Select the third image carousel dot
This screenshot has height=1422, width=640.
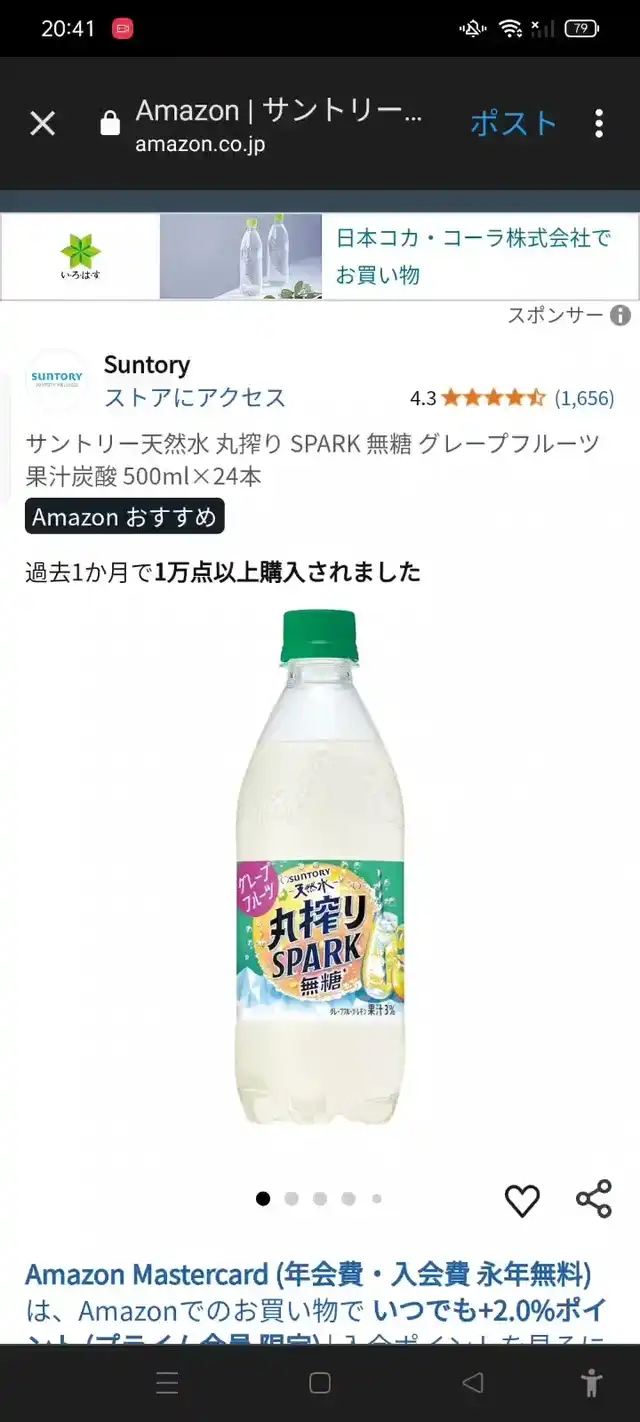(x=320, y=1198)
